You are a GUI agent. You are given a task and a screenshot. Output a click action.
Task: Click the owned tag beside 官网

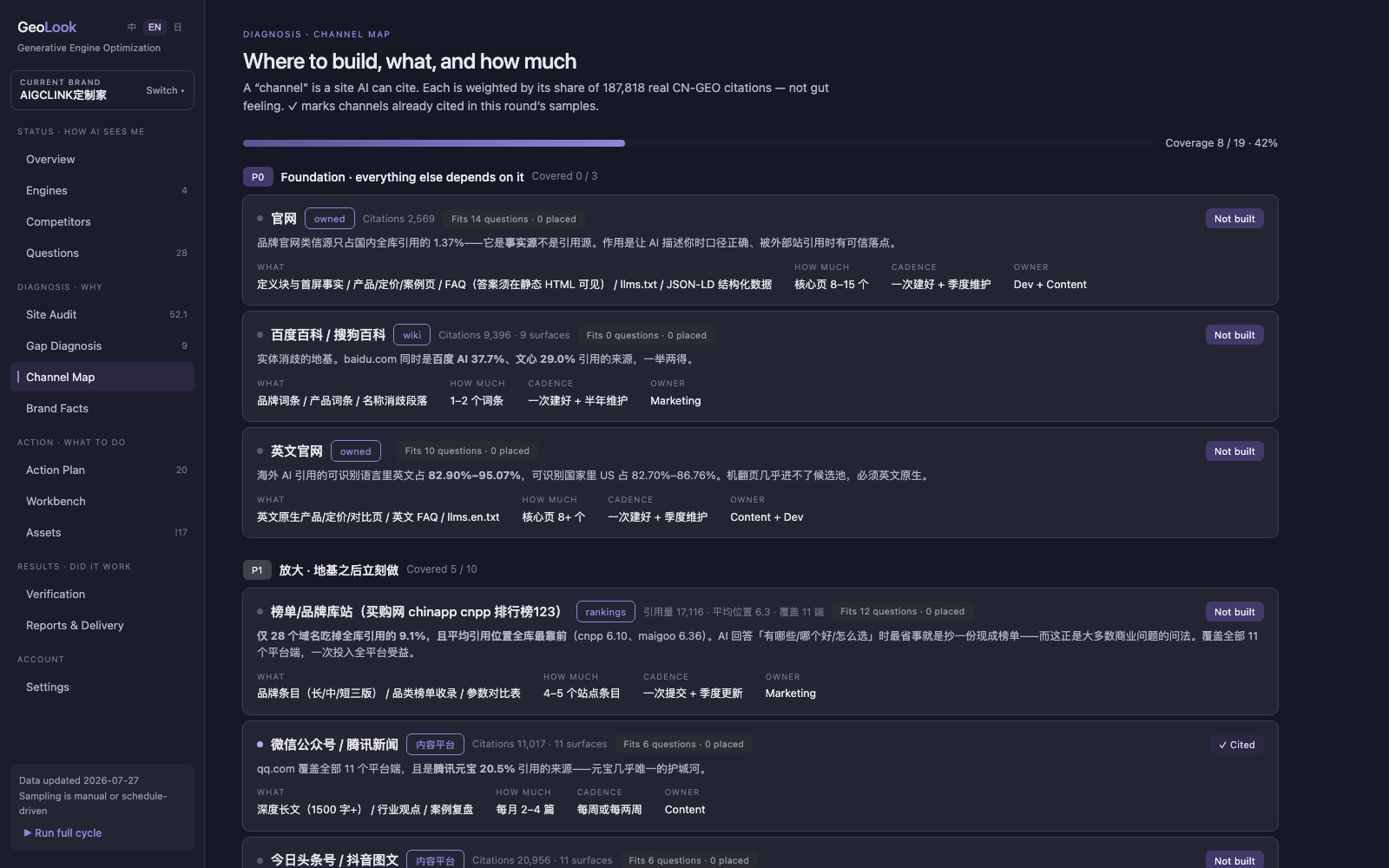pos(329,219)
